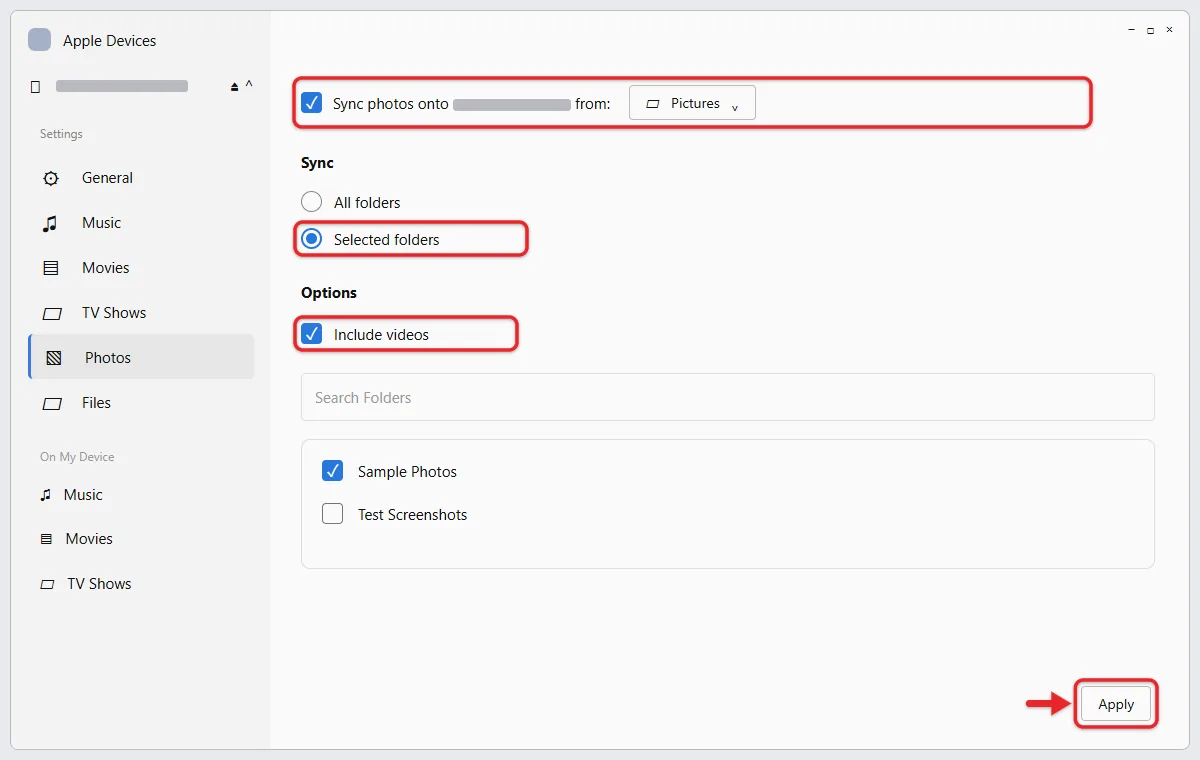
Task: Click the Apple Devices title text
Action: click(109, 41)
